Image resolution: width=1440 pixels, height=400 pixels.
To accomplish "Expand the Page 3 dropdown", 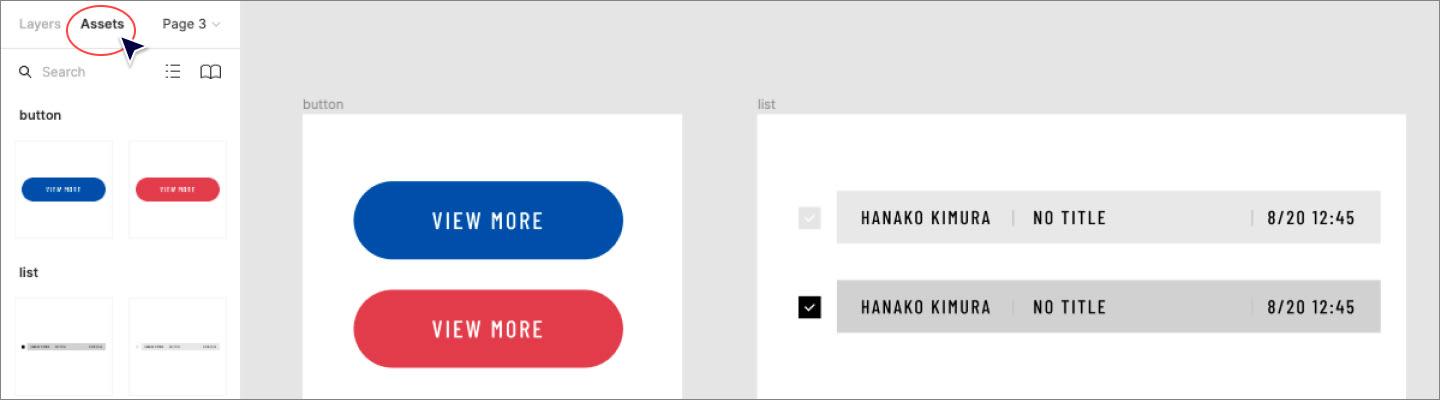I will pyautogui.click(x=191, y=24).
